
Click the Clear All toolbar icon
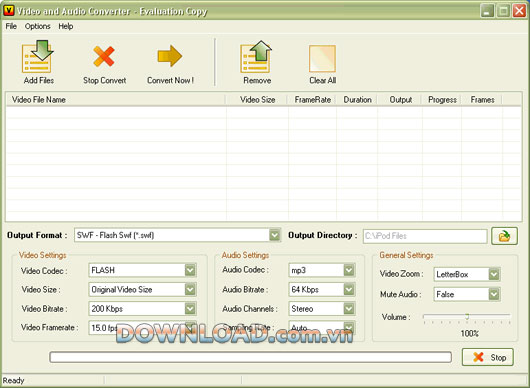pos(322,58)
